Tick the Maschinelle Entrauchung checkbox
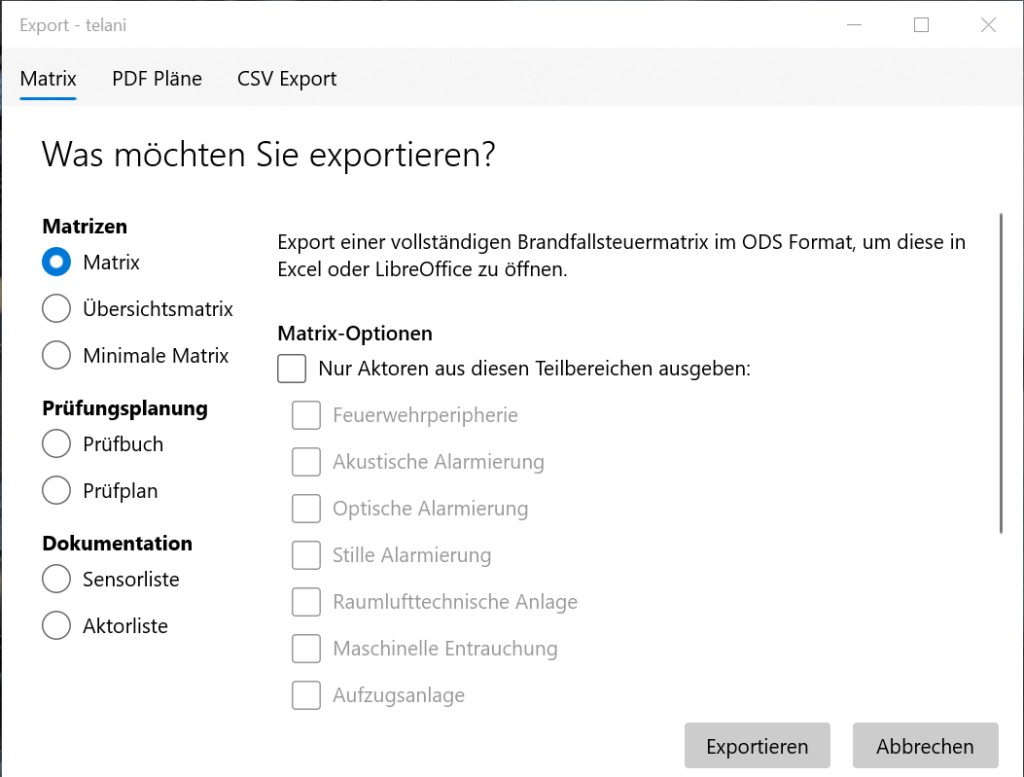Image resolution: width=1024 pixels, height=777 pixels. click(306, 648)
